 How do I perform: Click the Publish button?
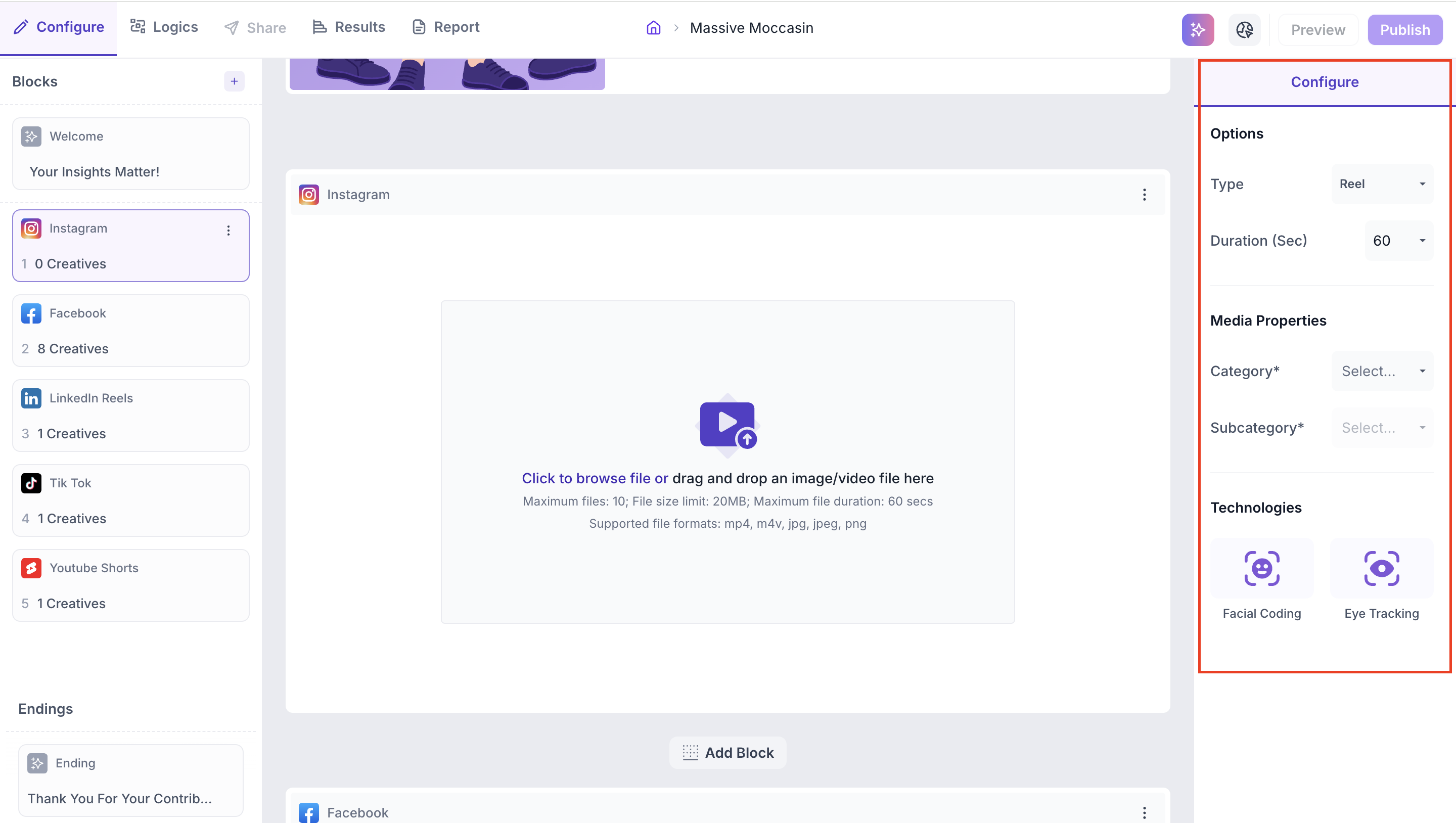tap(1404, 29)
